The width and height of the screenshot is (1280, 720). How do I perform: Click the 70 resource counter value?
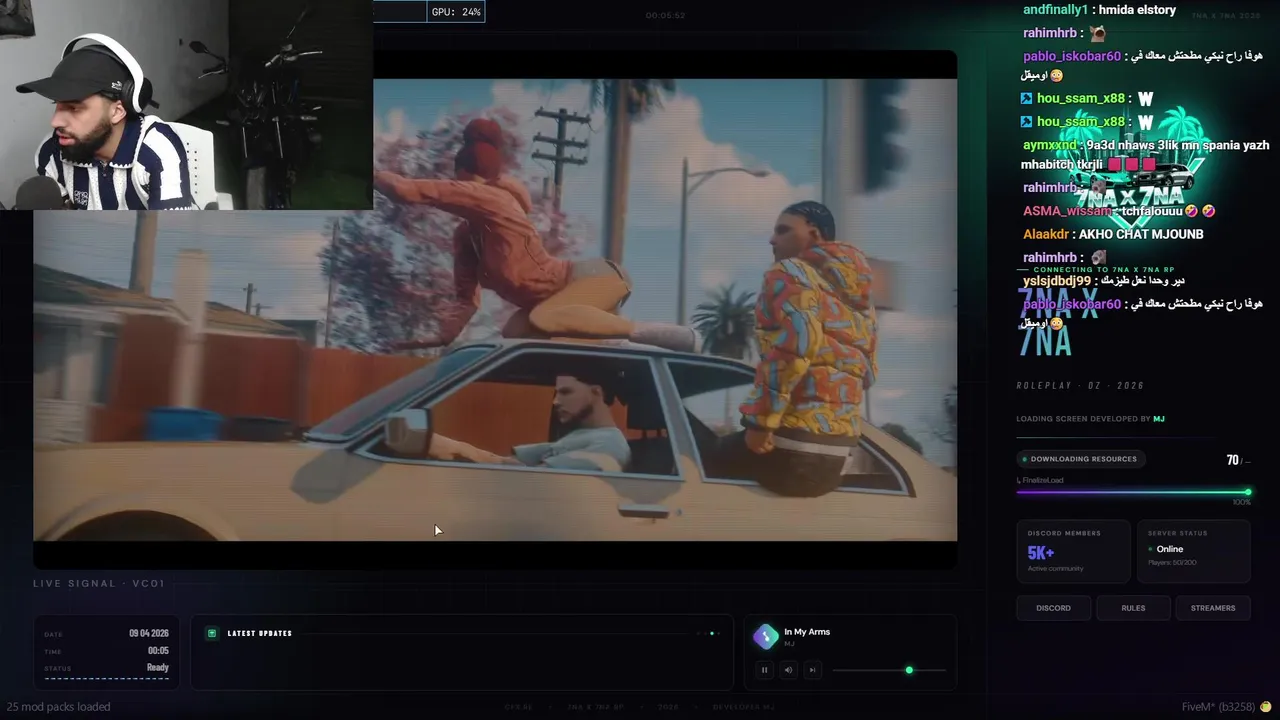[1233, 460]
